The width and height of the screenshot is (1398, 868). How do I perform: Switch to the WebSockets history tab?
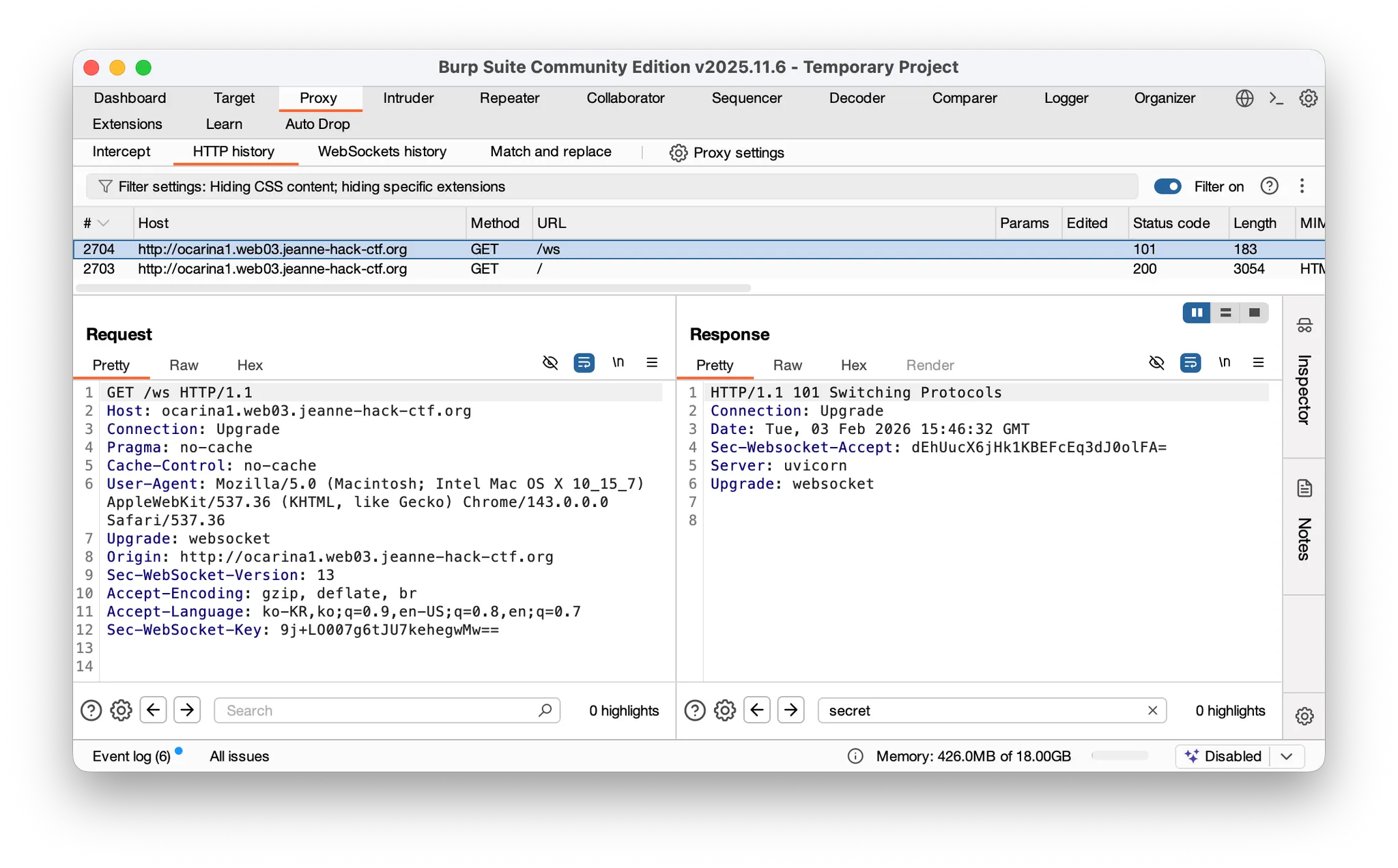coord(382,151)
